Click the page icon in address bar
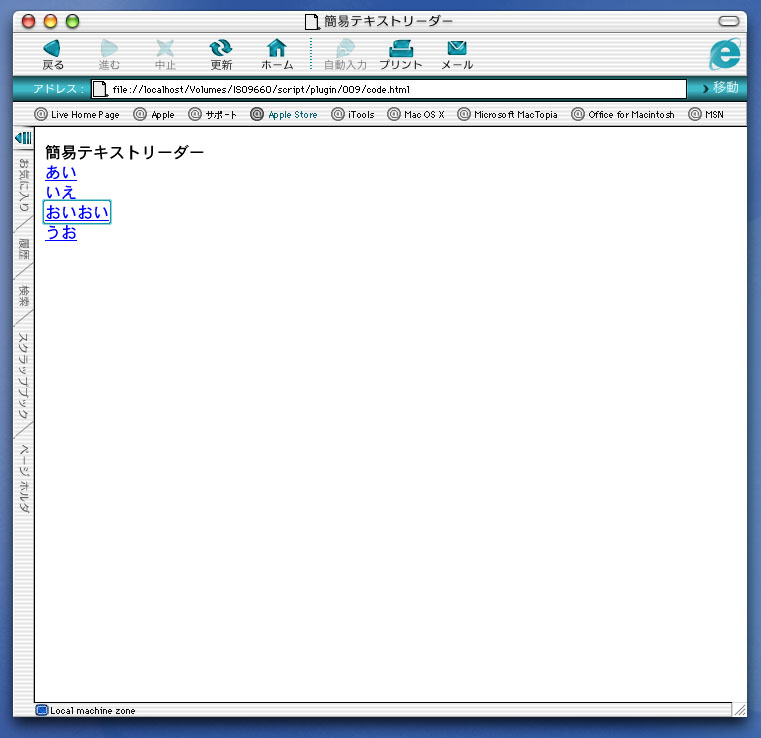This screenshot has width=761, height=738. click(100, 89)
